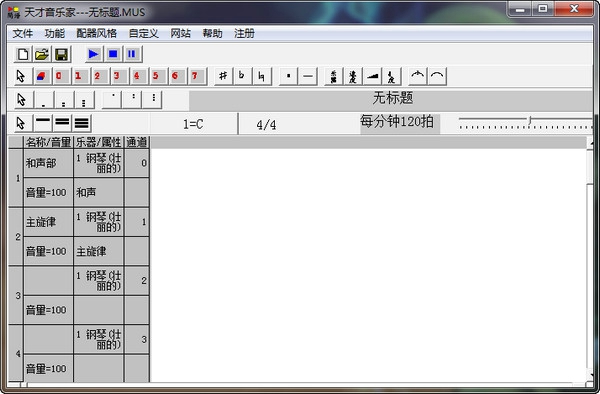Change the key signature 1=C
Screen dimensions: 600x394
(194, 124)
